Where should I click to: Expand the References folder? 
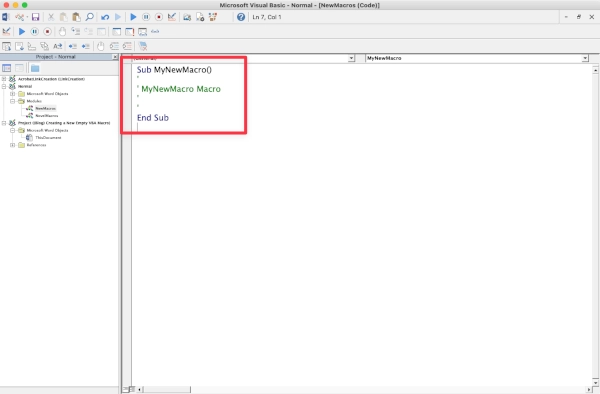click(13, 145)
